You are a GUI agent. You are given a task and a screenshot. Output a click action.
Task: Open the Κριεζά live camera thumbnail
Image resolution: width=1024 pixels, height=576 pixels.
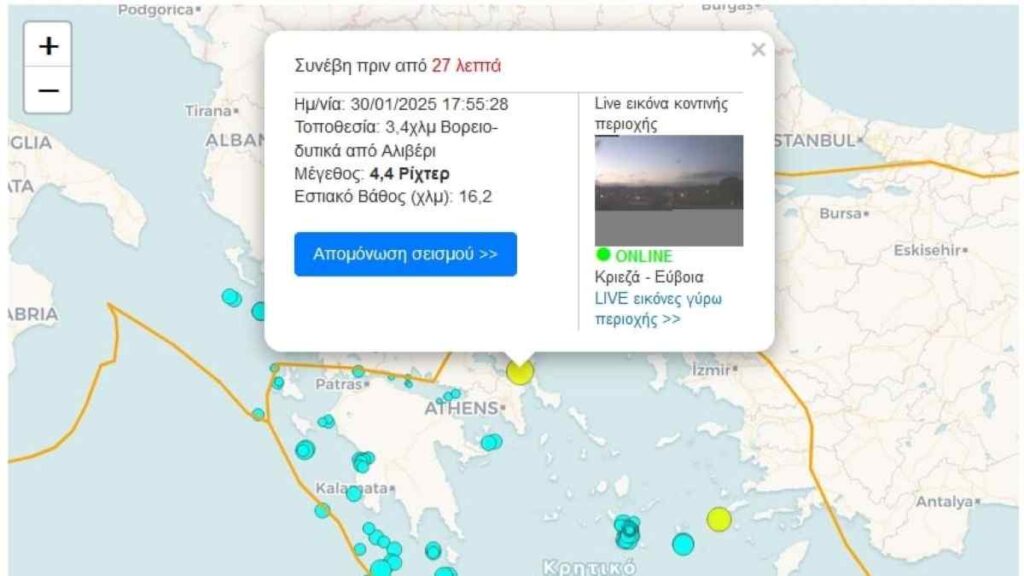pos(669,191)
